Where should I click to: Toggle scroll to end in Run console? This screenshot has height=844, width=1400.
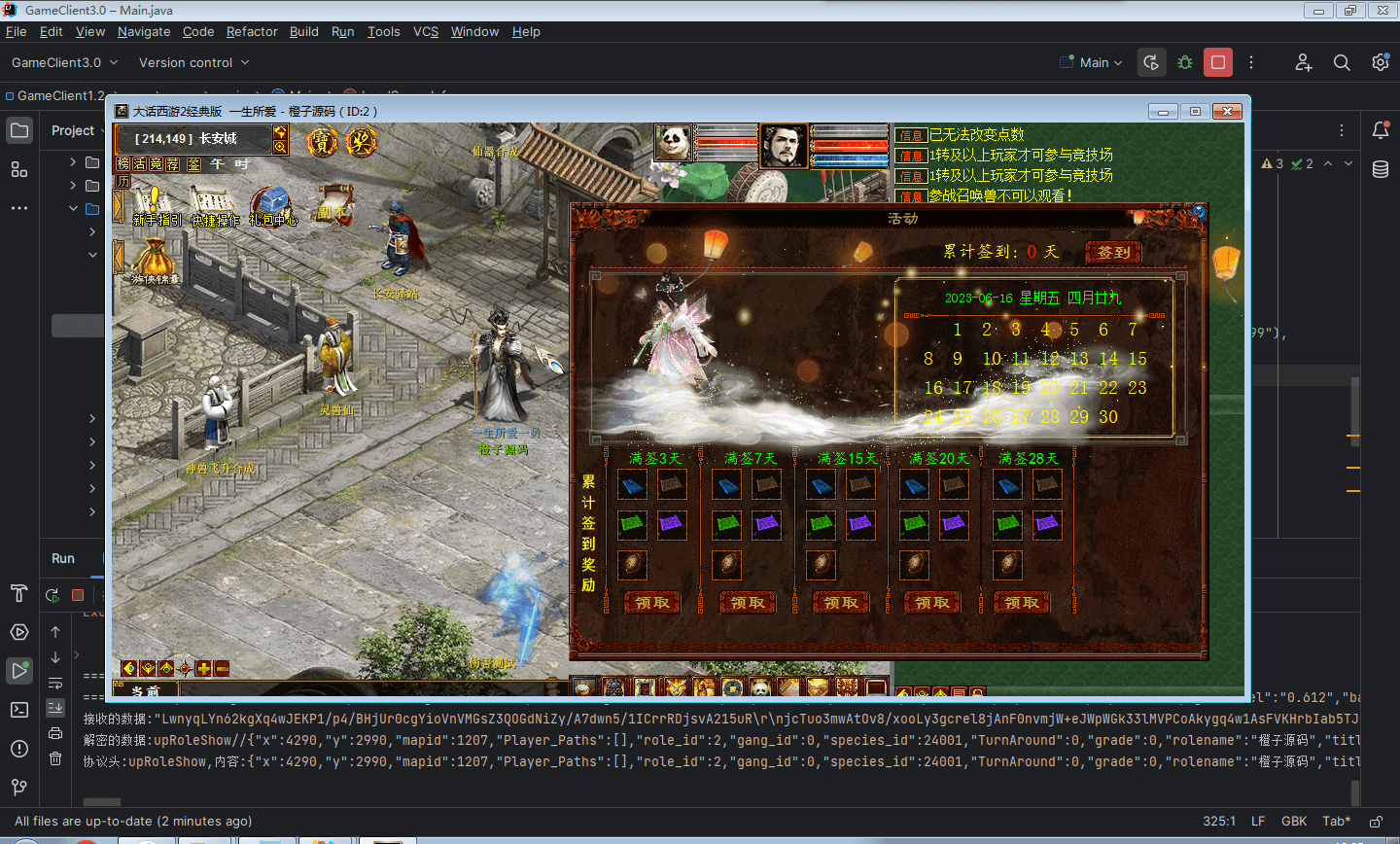pyautogui.click(x=55, y=708)
